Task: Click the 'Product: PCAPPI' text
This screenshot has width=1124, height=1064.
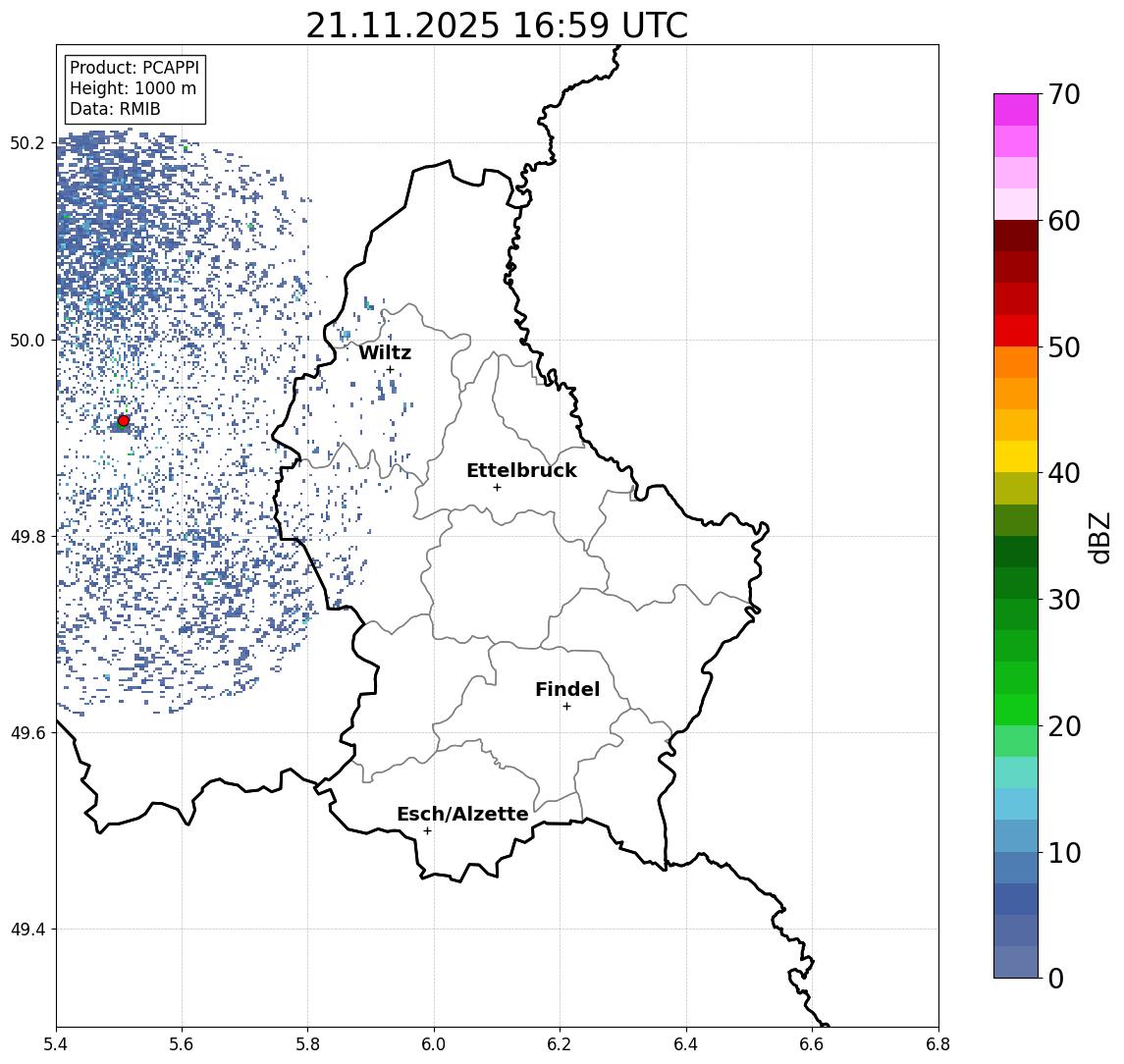Action: point(134,68)
